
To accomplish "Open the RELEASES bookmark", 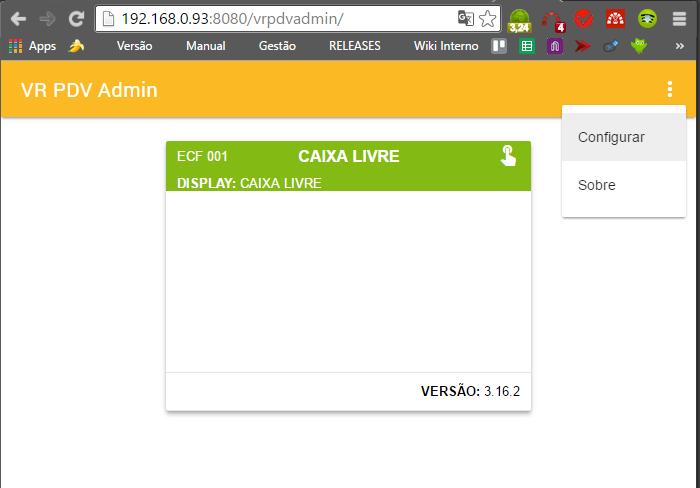I will [x=354, y=46].
